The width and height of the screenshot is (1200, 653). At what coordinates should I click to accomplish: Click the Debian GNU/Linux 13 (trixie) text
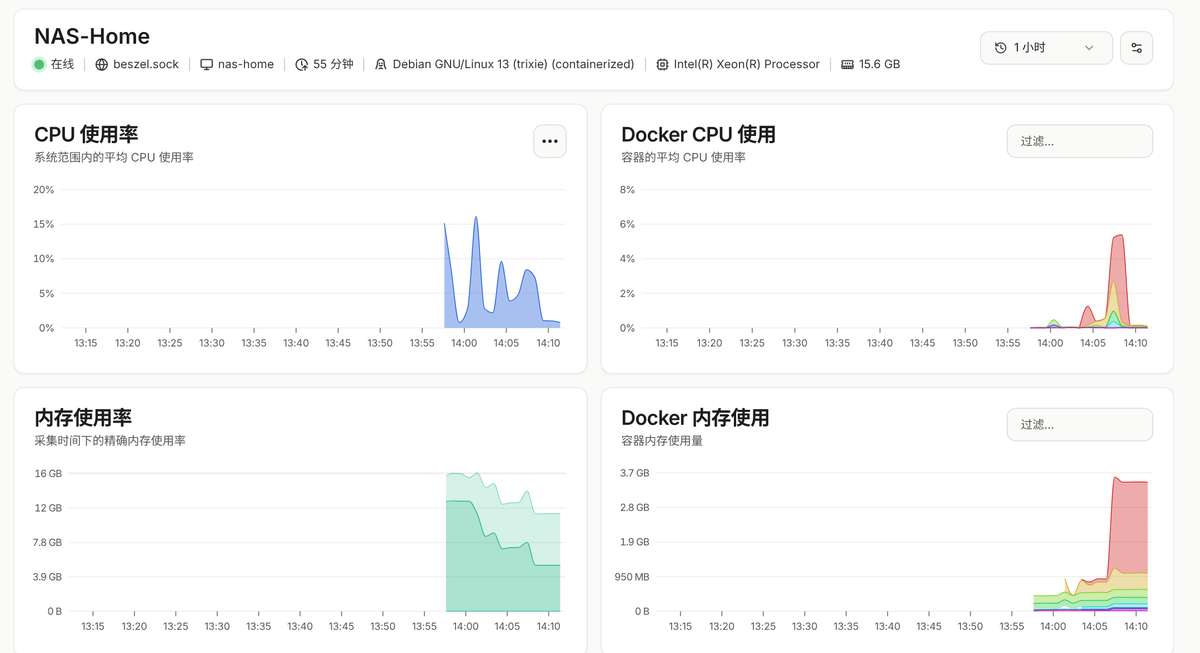(x=513, y=64)
